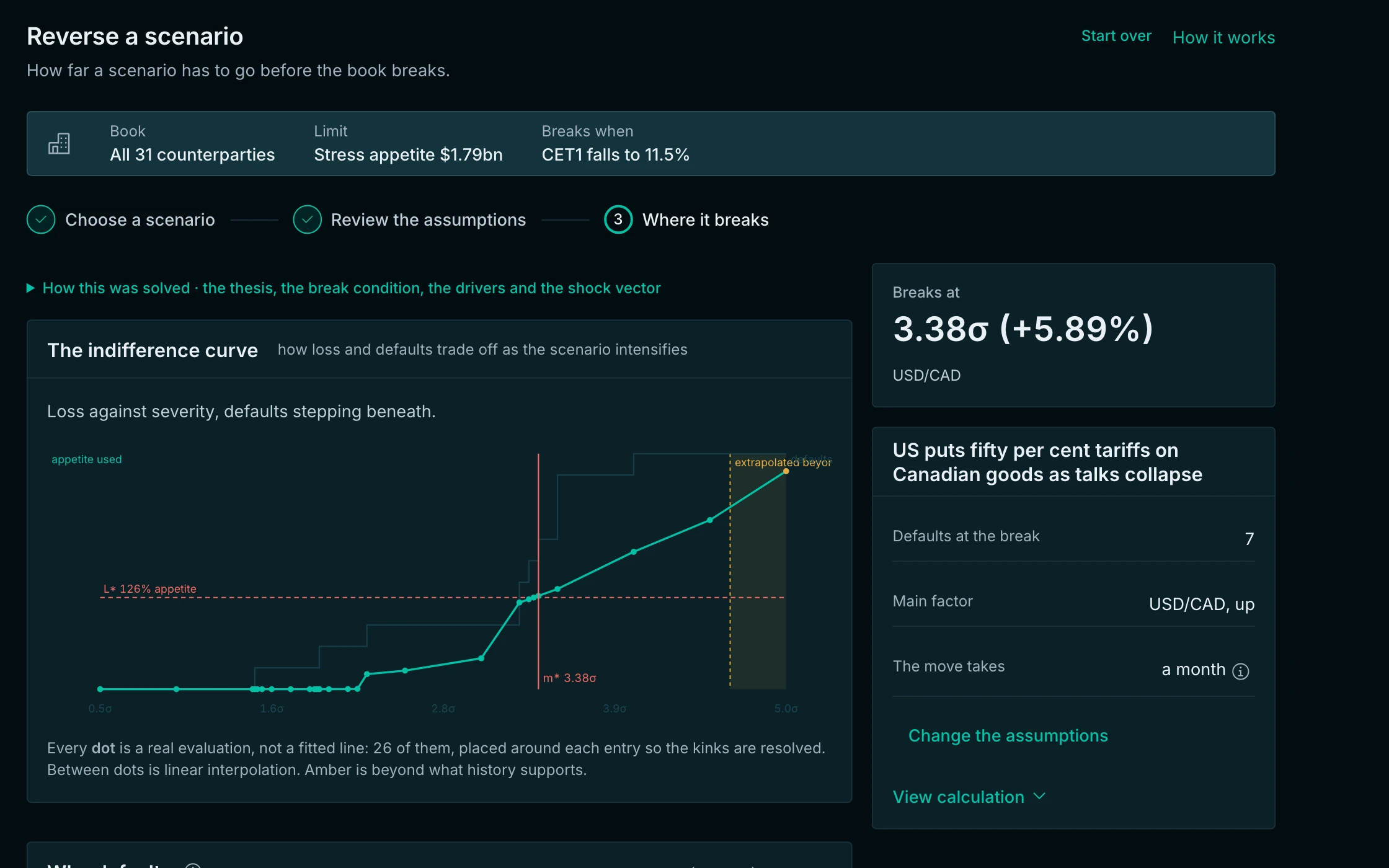Expand View calculation chevron
Viewport: 1389px width, 868px height.
(x=1040, y=797)
